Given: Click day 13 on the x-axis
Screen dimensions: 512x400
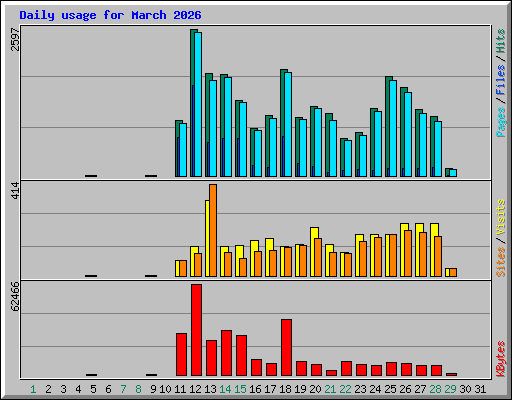Looking at the screenshot, I should (210, 389).
